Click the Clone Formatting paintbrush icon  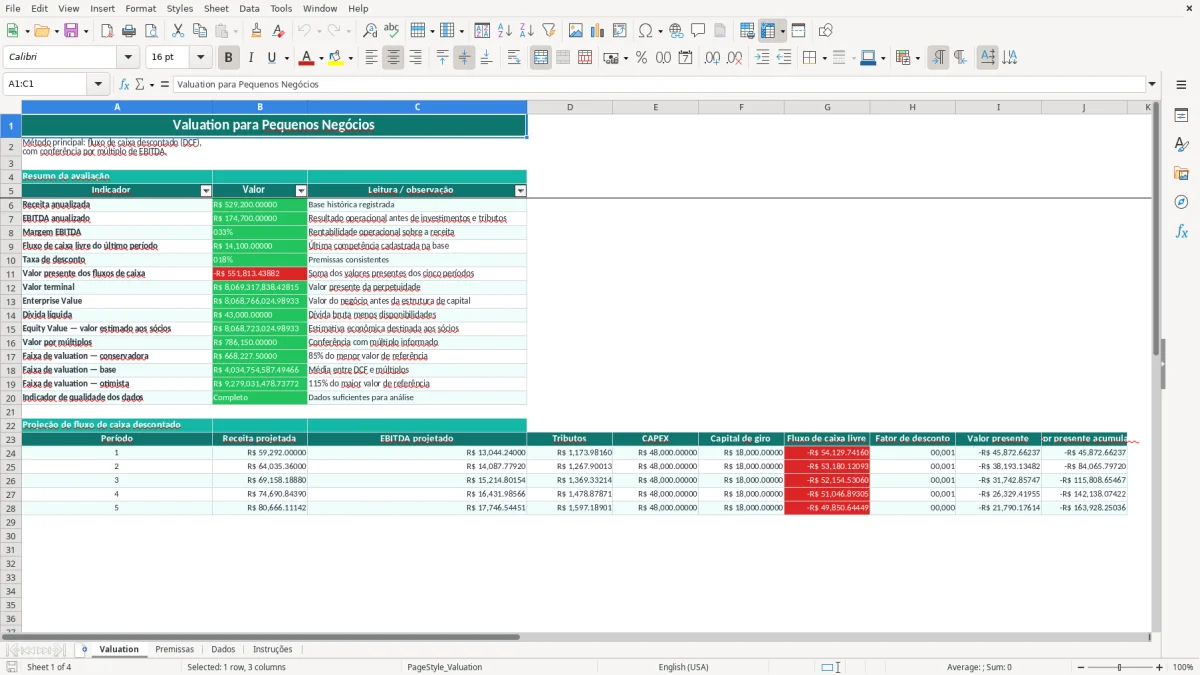pos(256,31)
